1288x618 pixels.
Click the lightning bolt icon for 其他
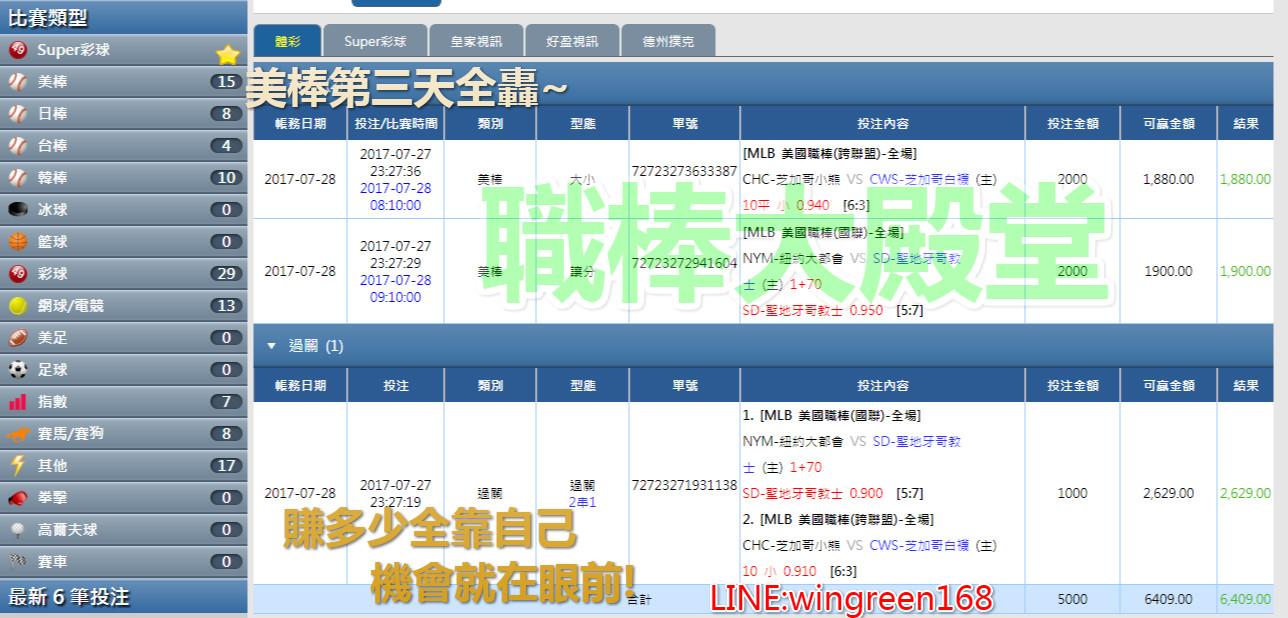[x=18, y=466]
